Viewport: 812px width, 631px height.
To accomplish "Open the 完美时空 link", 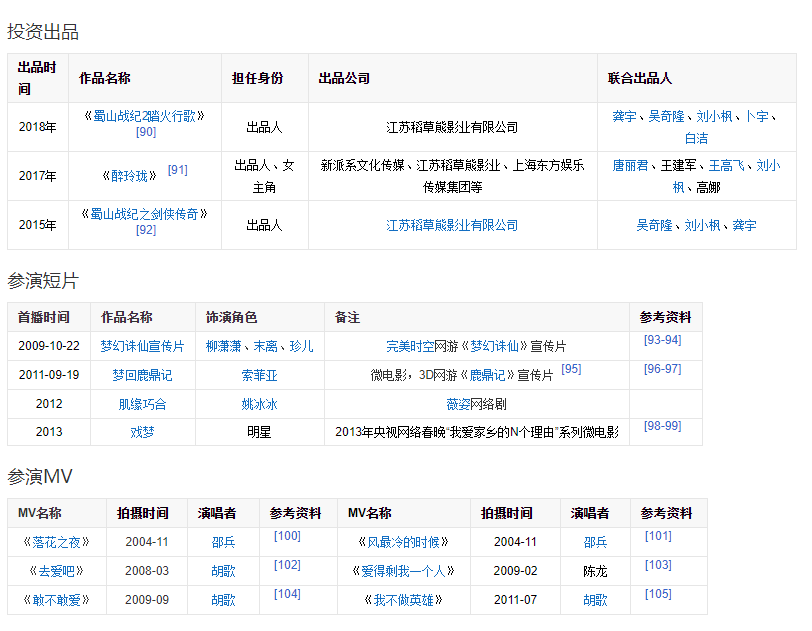I will pyautogui.click(x=410, y=346).
